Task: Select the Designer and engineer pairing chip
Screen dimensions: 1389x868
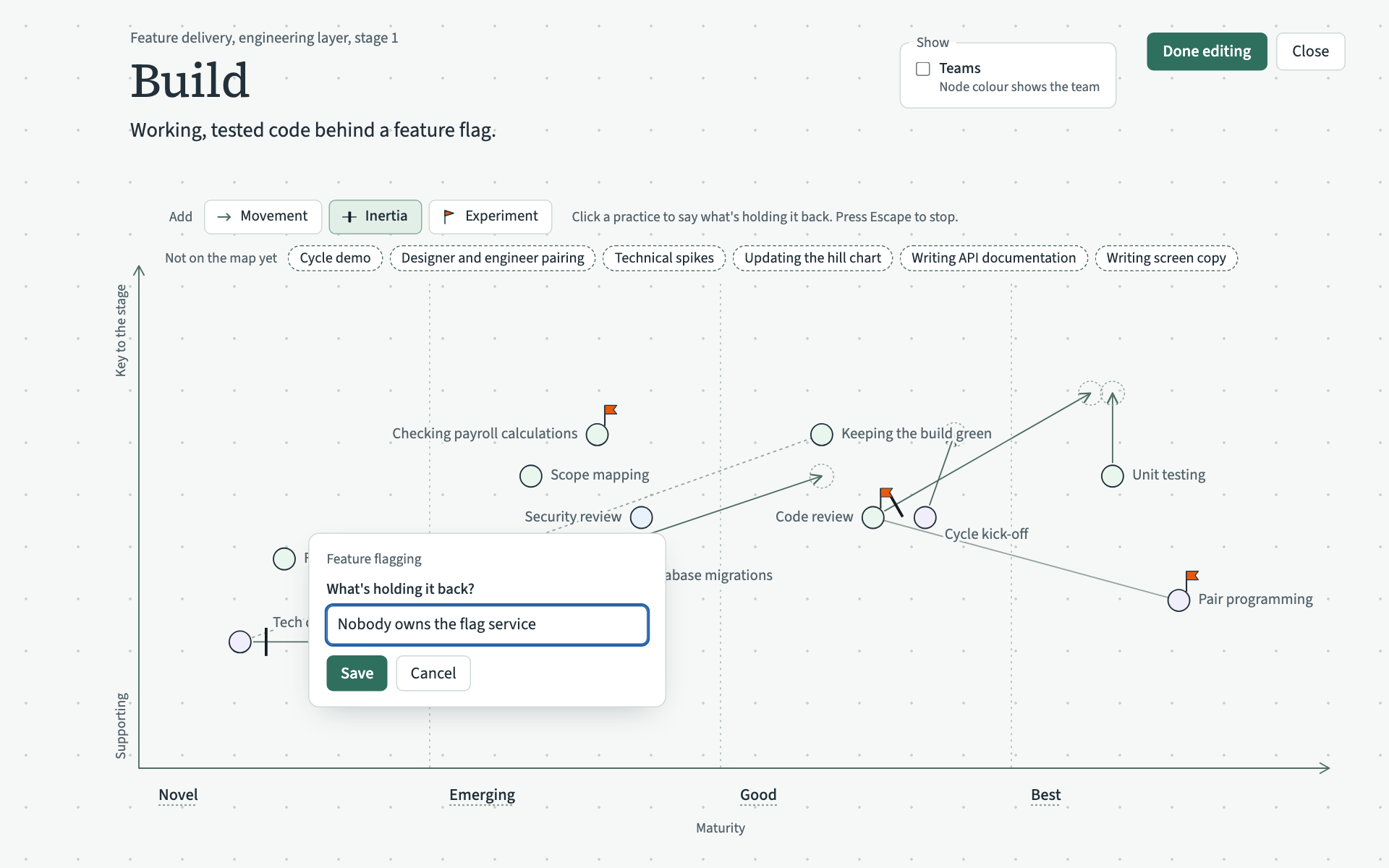Action: pyautogui.click(x=493, y=258)
